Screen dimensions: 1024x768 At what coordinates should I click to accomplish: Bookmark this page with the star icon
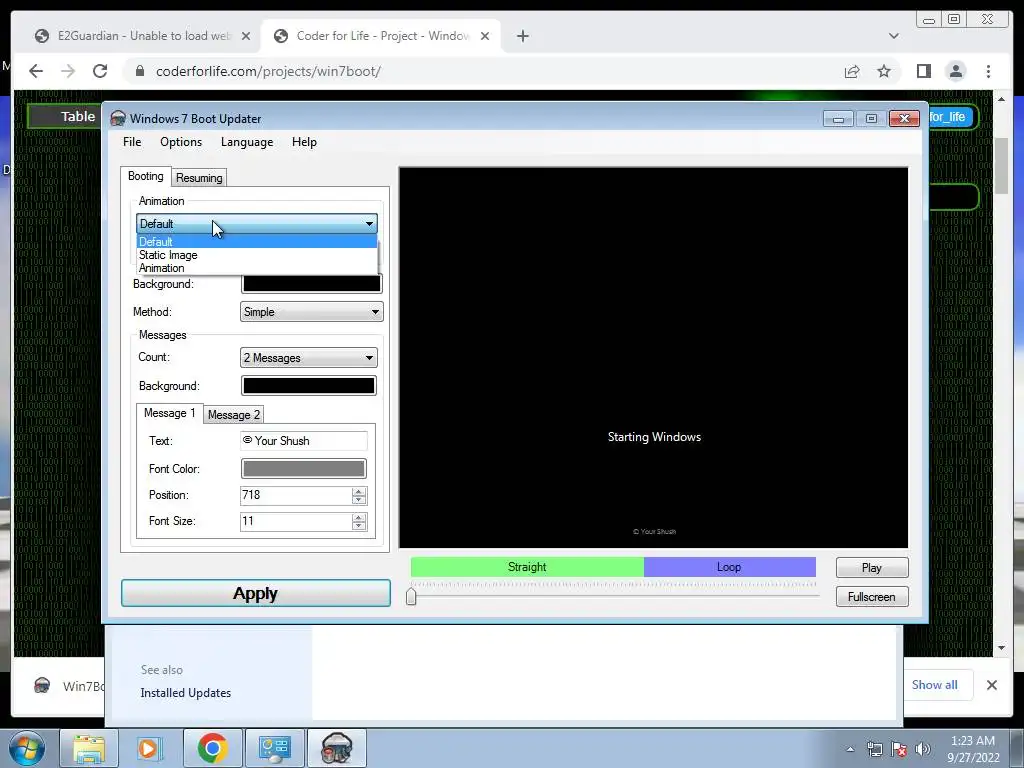click(884, 71)
